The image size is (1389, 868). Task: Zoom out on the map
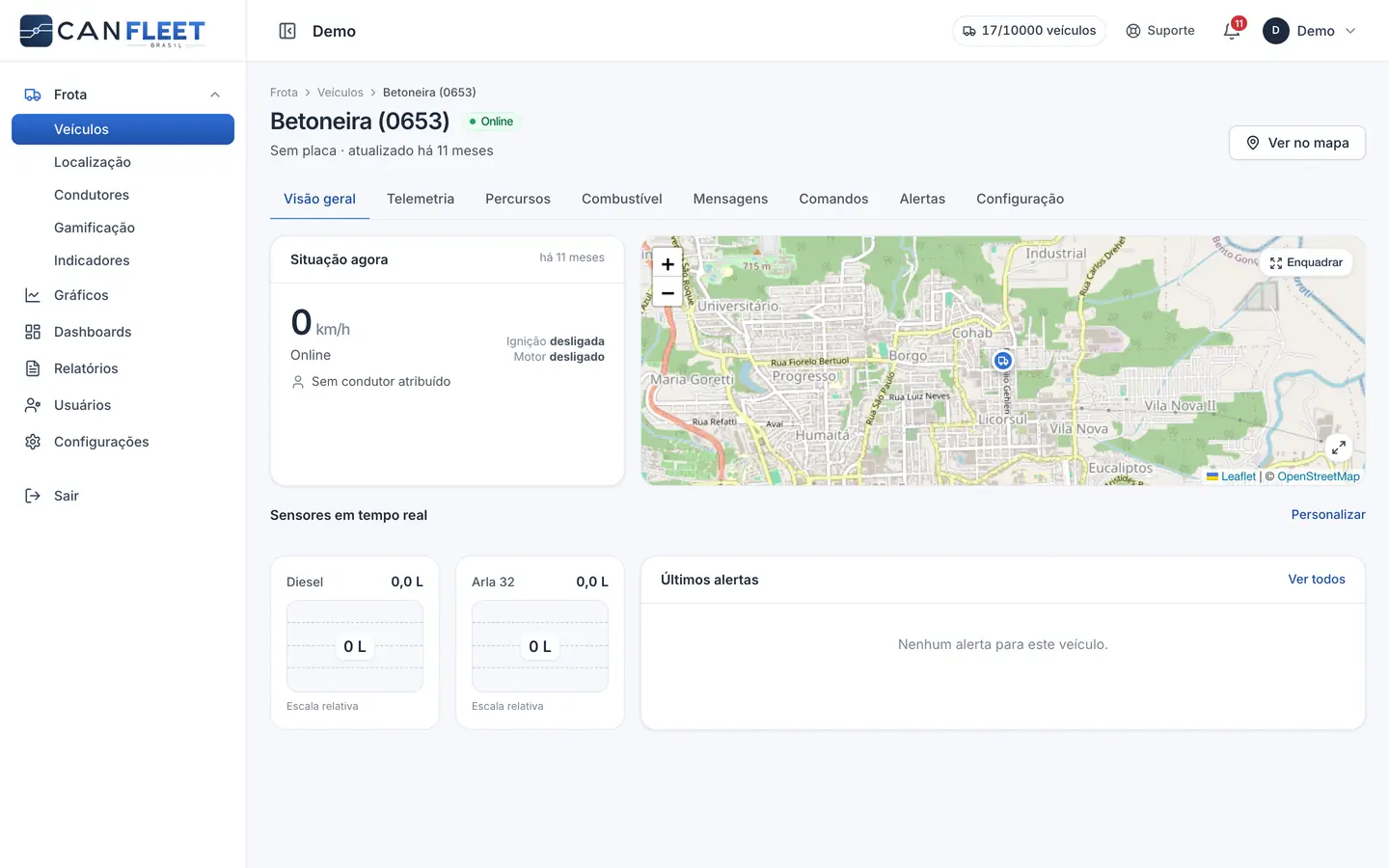[x=667, y=292]
